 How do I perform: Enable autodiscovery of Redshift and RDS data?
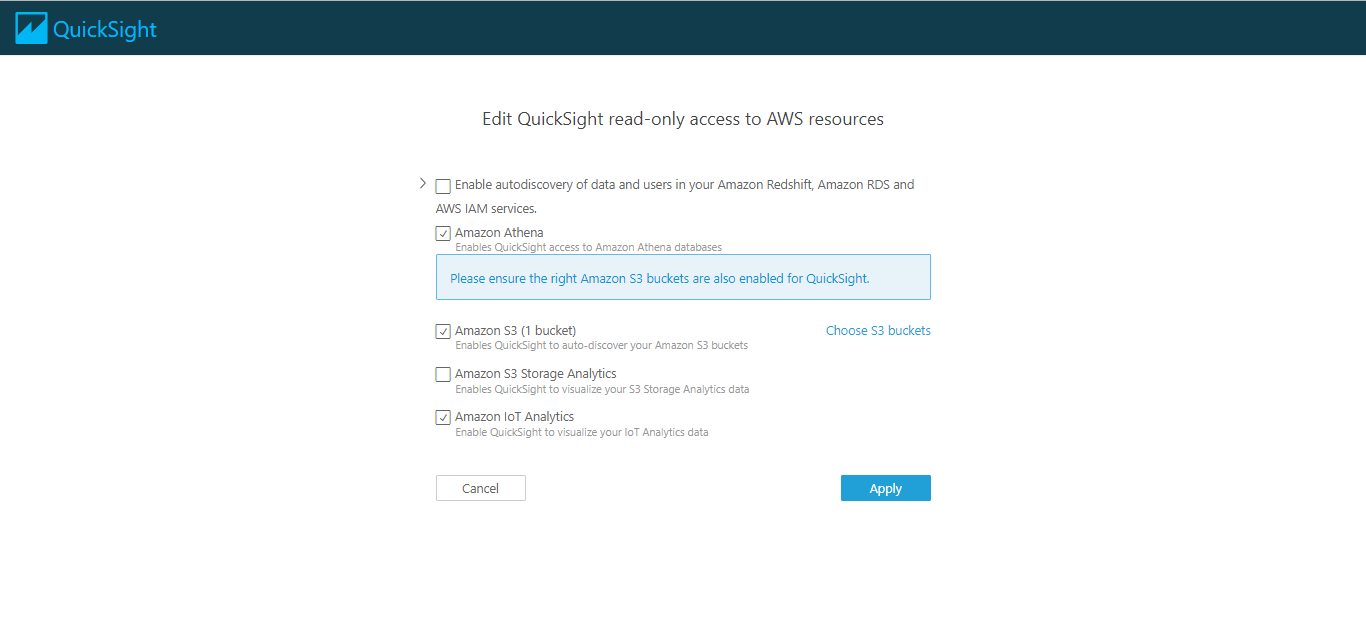[443, 186]
